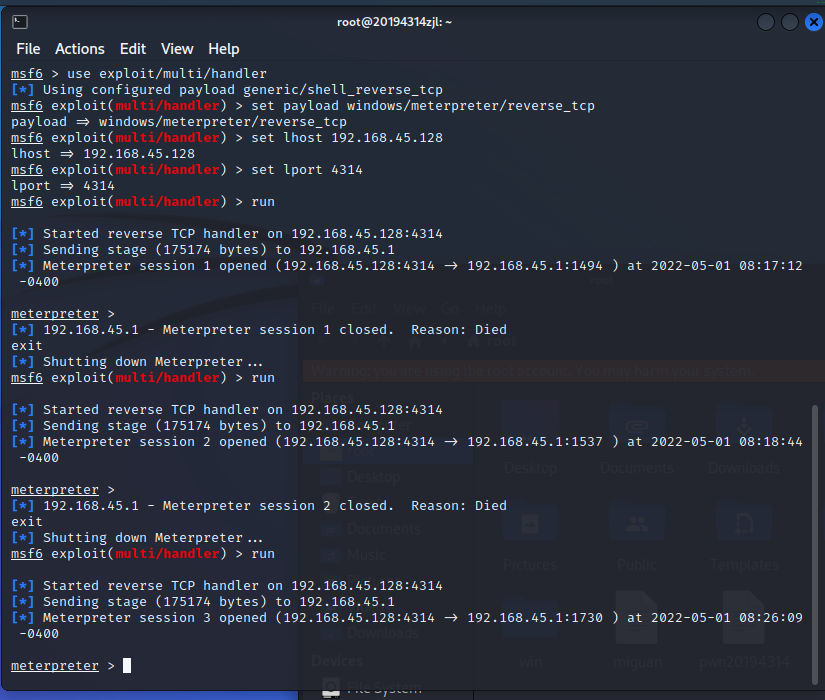The height and width of the screenshot is (700, 825).
Task: Click 'lport ⇒ 4314' output line
Action: (x=63, y=186)
